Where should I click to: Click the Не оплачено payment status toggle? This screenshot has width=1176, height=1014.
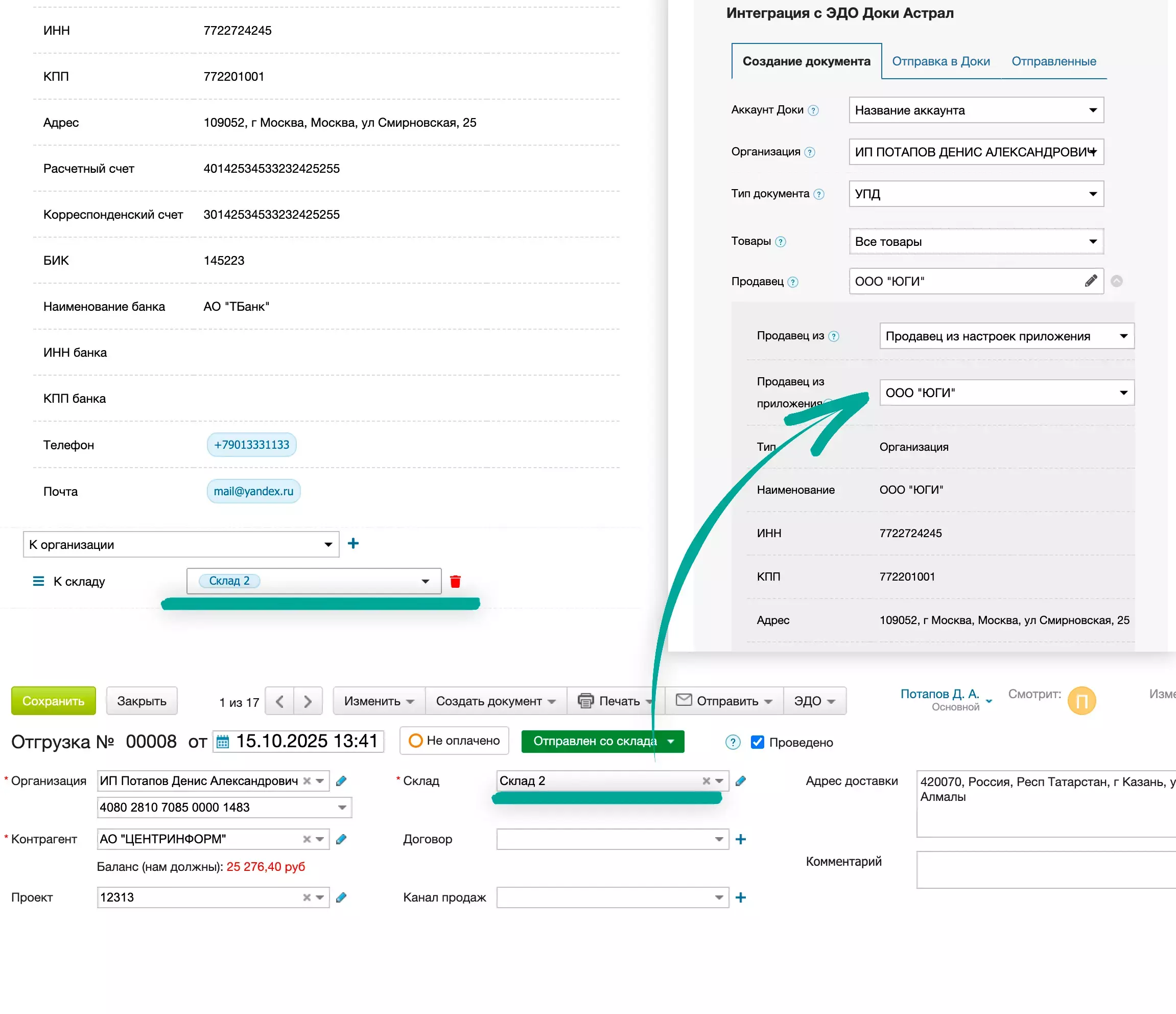454,741
